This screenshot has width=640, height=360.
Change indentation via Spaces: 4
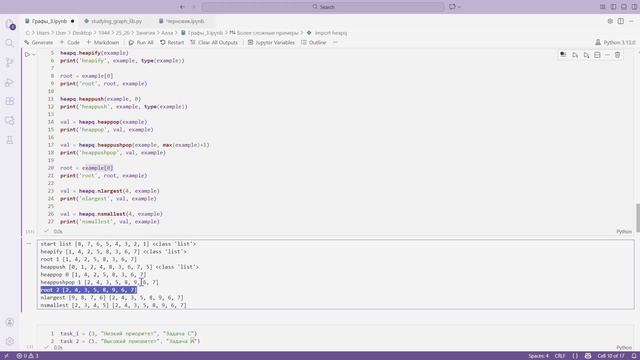538,356
